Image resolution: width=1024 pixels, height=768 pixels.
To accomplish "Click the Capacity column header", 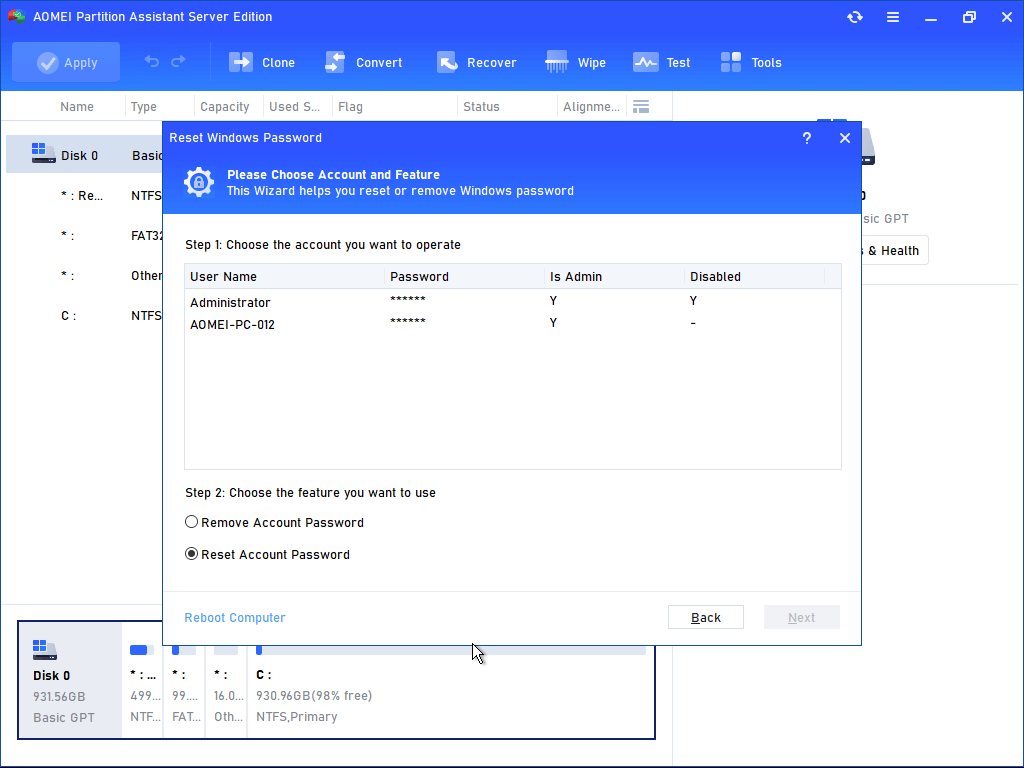I will pyautogui.click(x=225, y=106).
